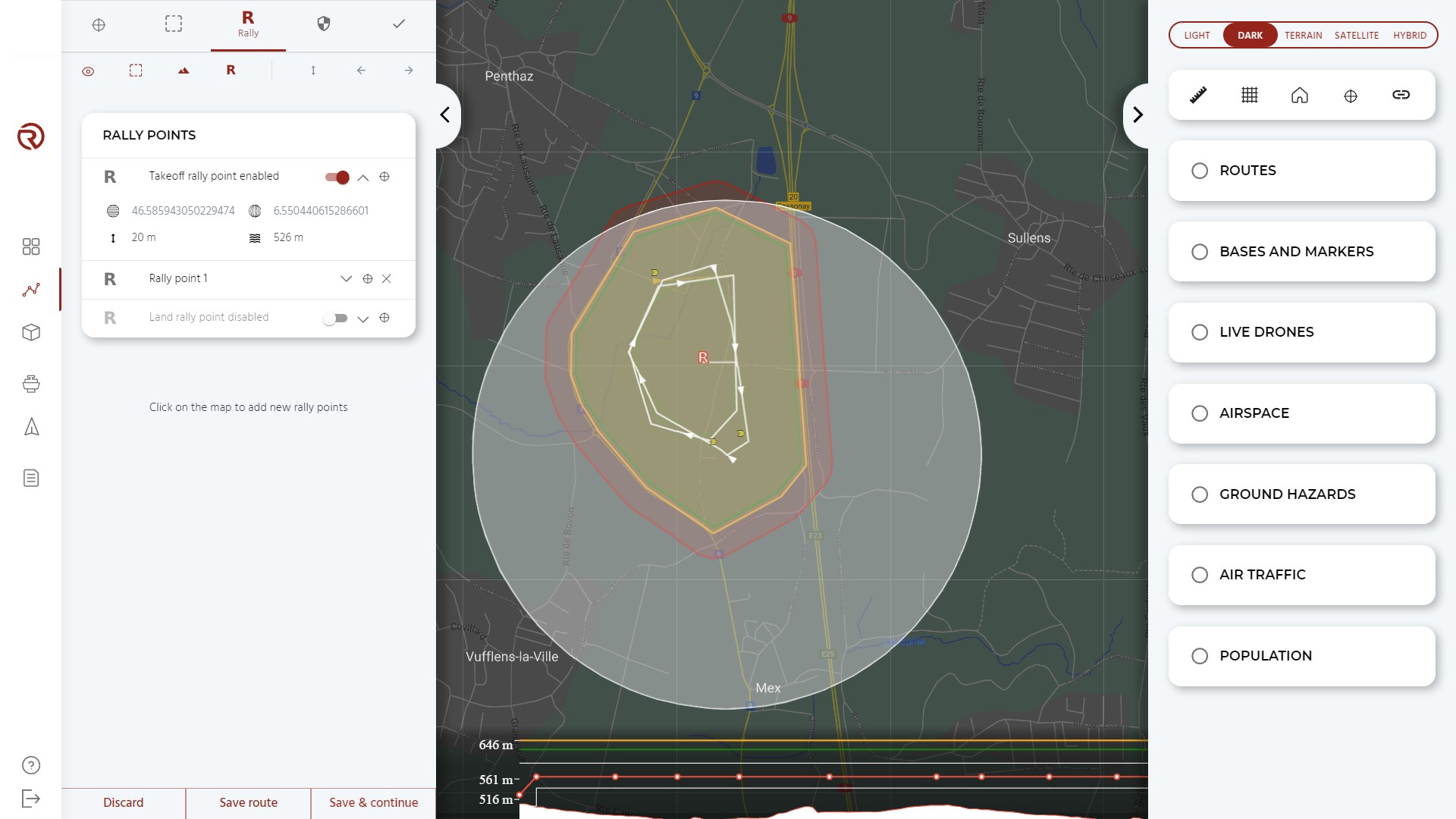This screenshot has width=1456, height=819.
Task: Click the Rally Points panel heading
Action: click(x=149, y=136)
